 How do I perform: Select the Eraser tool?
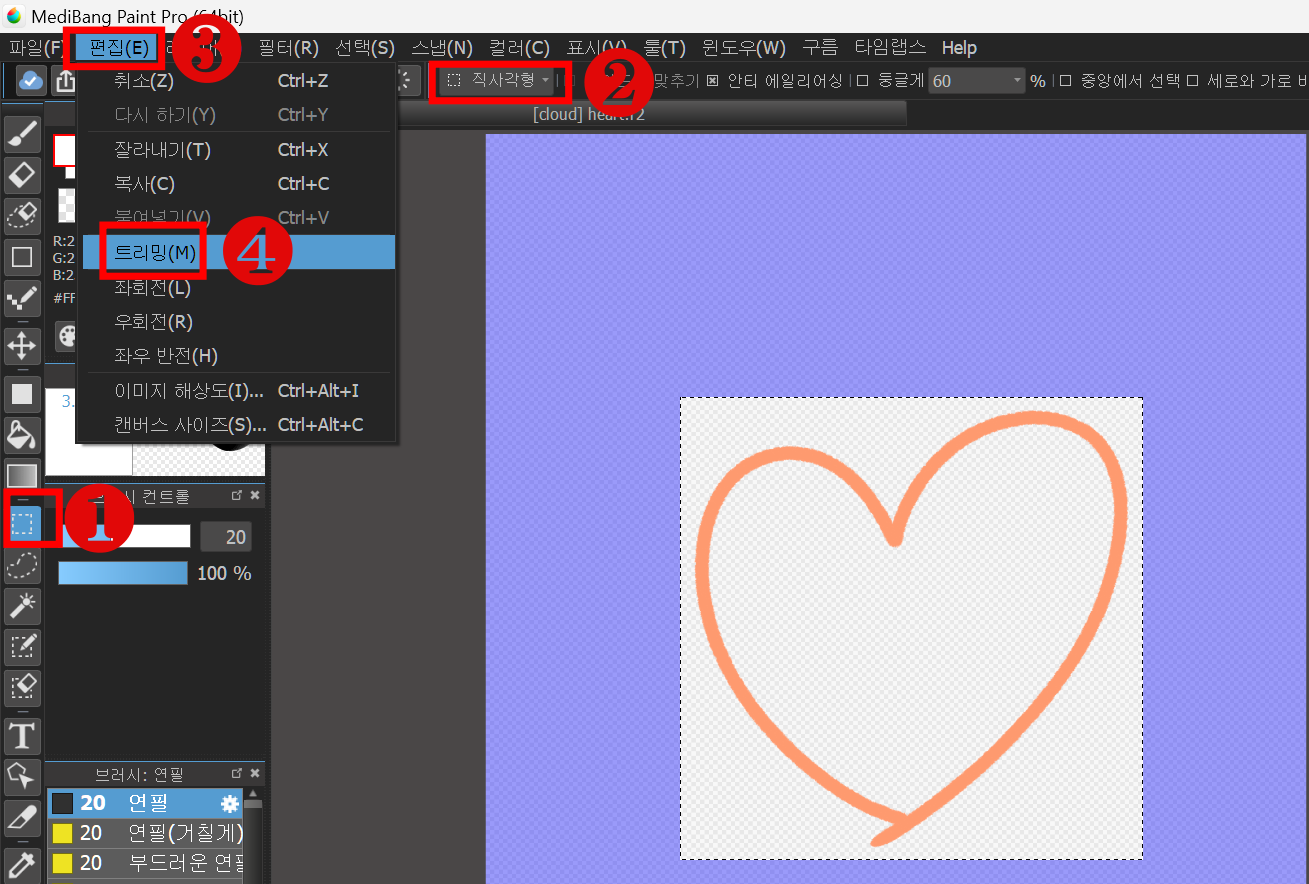tap(22, 175)
